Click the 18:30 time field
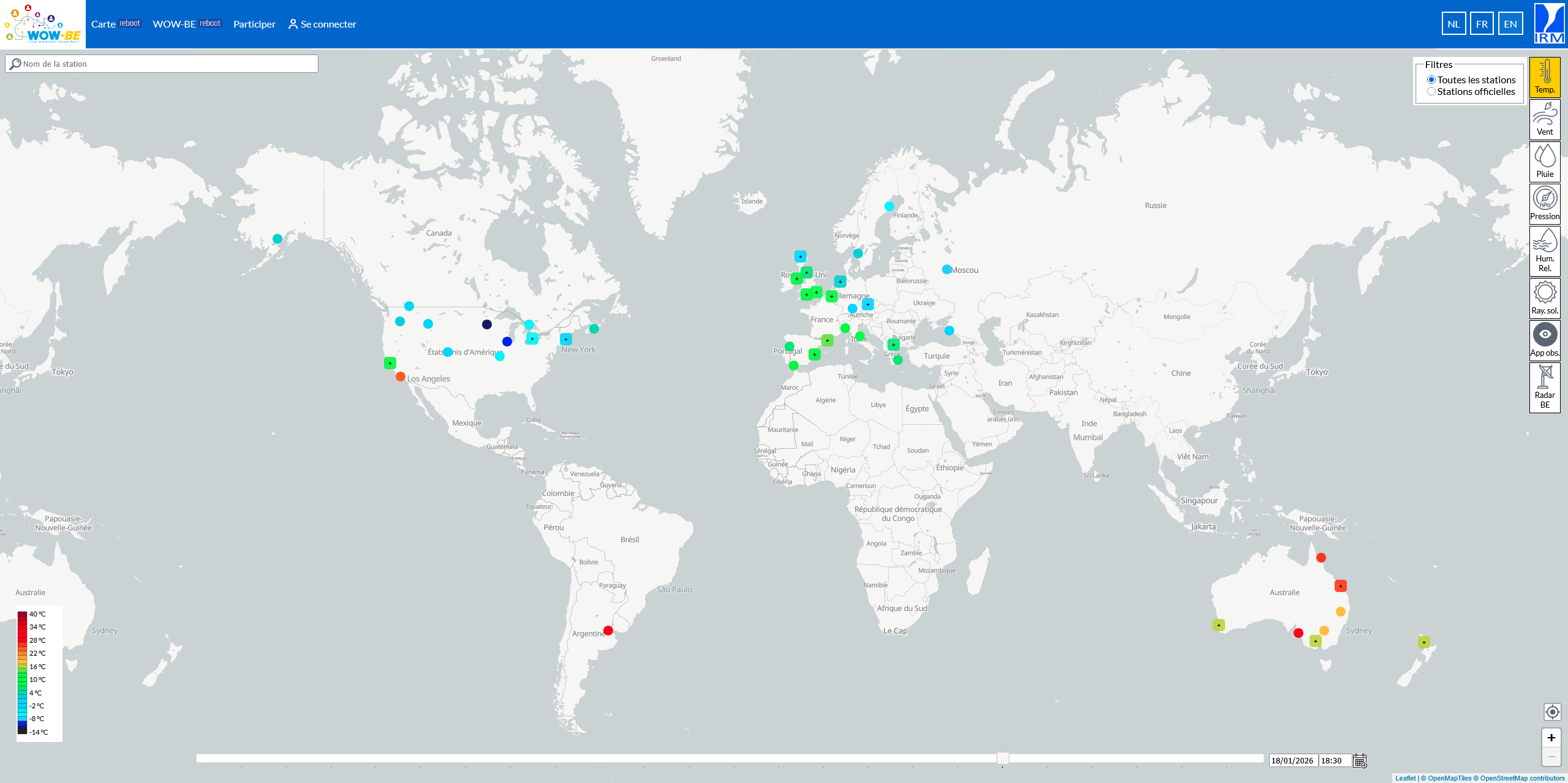Screen dimensions: 1568x783 coord(1334,761)
